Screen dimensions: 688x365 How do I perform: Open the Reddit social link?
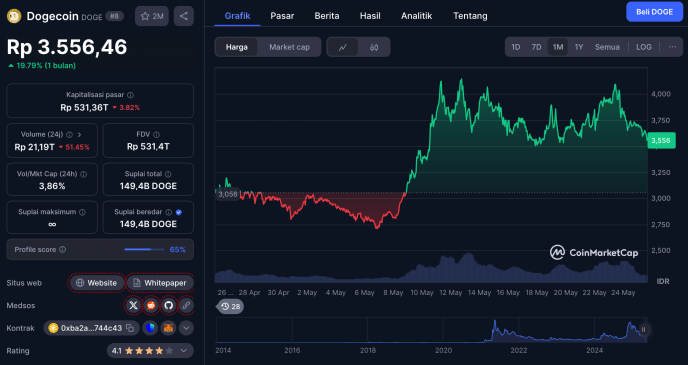point(151,305)
